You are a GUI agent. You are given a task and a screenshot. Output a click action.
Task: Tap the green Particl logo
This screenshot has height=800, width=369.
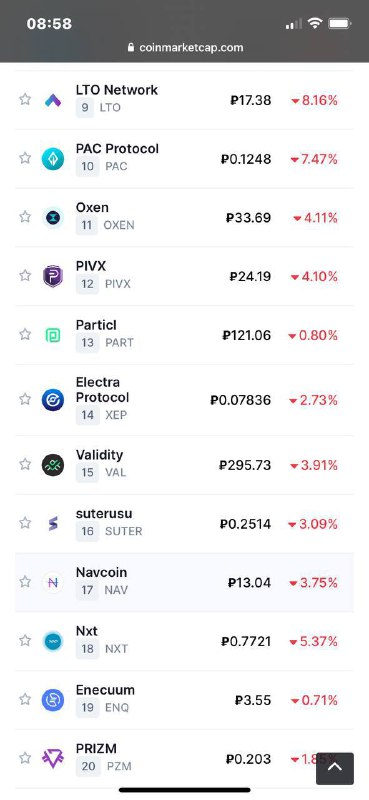53,335
